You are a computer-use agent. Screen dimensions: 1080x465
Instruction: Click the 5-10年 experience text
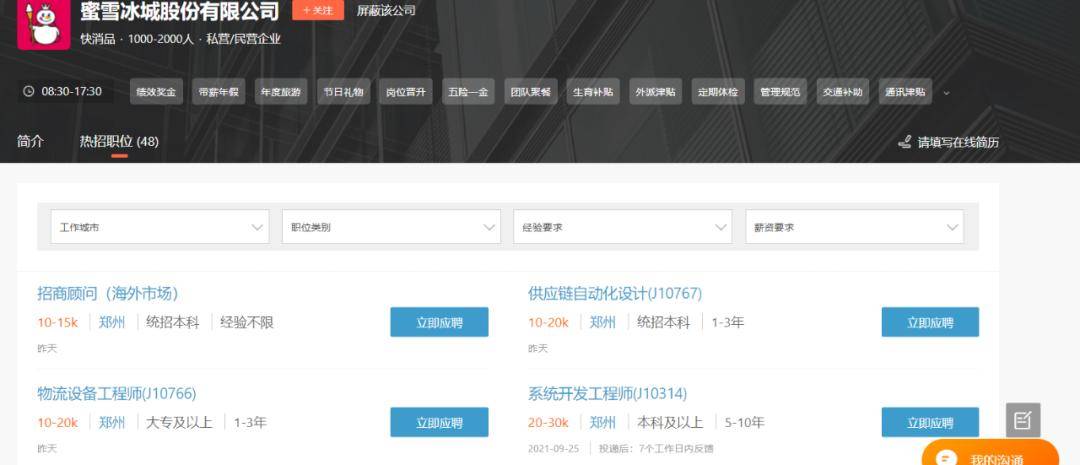point(744,422)
